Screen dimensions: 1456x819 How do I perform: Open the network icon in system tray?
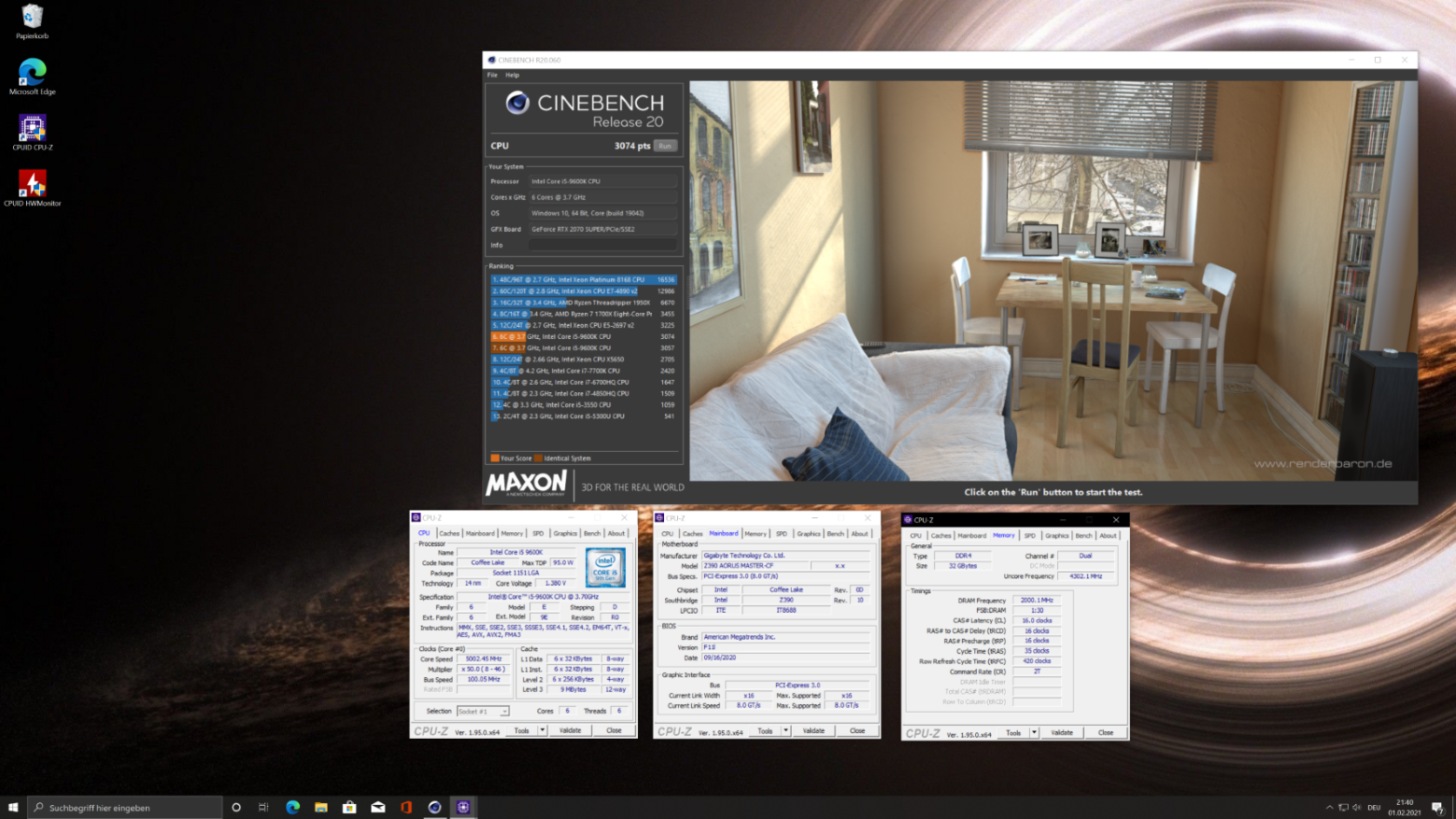pos(1343,807)
